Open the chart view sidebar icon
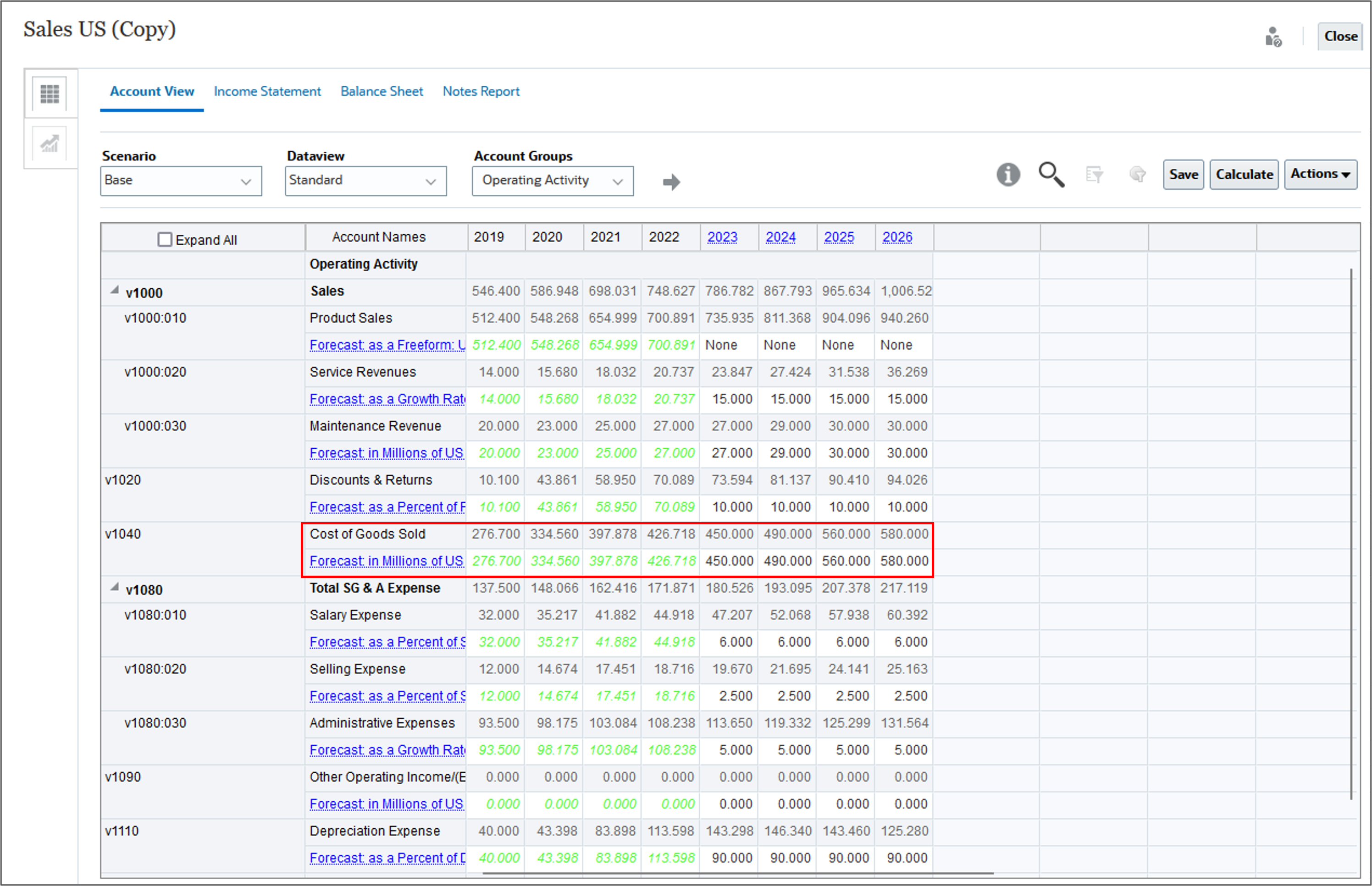Screen dimensions: 1372x886 coord(50,144)
